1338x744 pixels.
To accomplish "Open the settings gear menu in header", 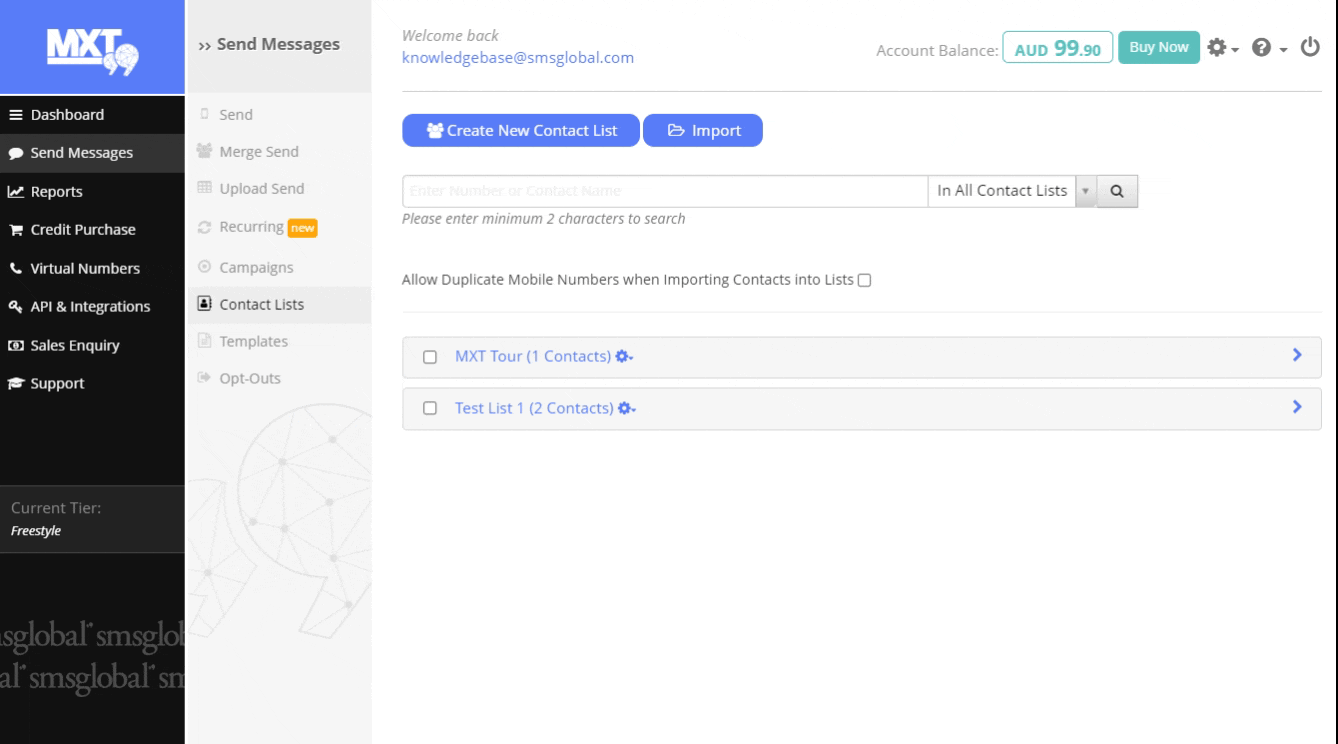I will [1222, 48].
